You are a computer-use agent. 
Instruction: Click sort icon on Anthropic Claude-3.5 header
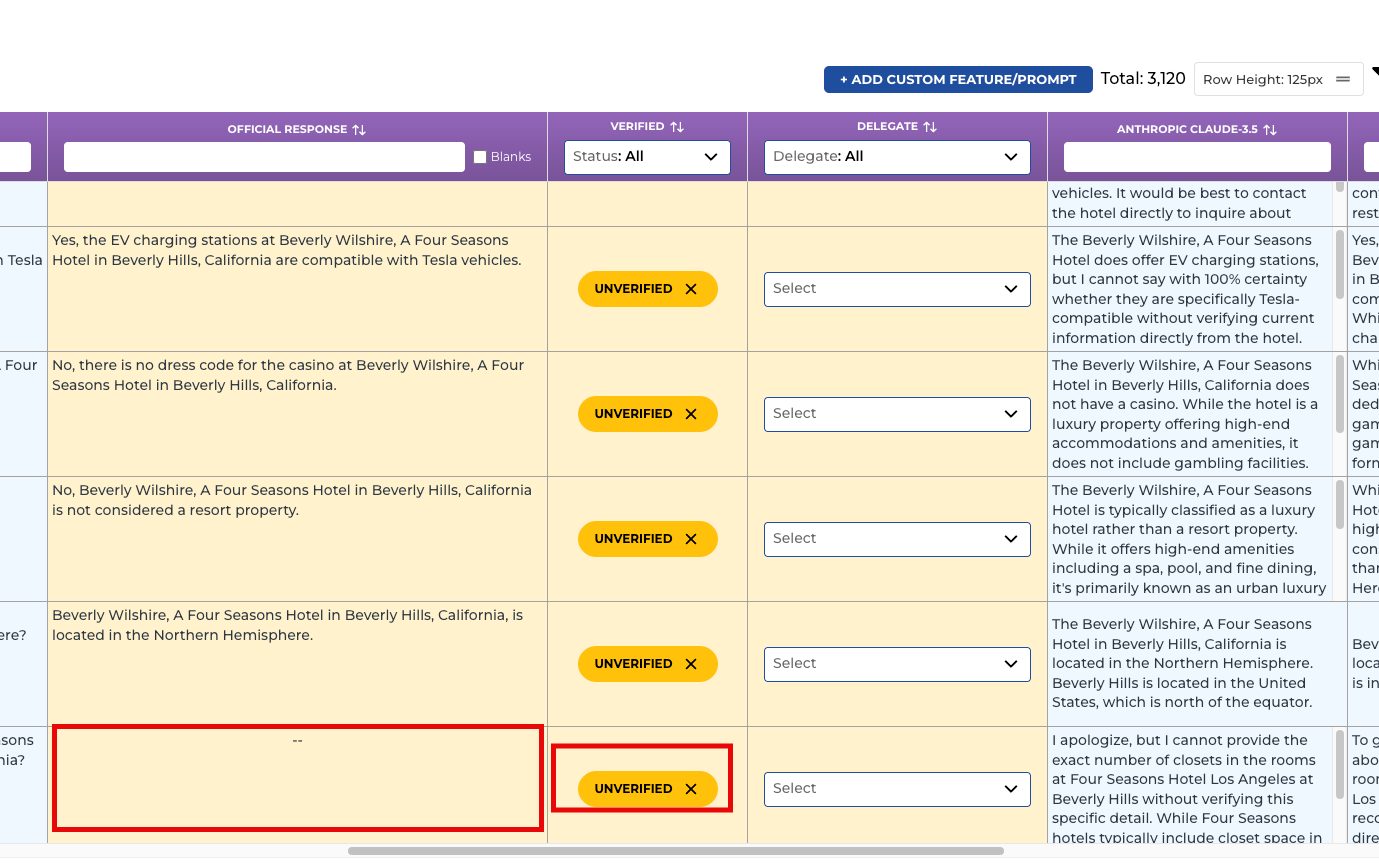point(1270,130)
